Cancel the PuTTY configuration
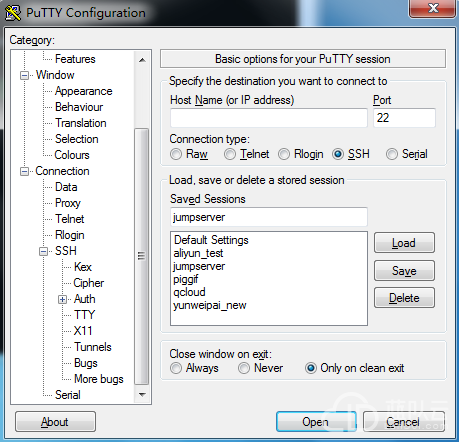This screenshot has width=459, height=442. [x=403, y=422]
